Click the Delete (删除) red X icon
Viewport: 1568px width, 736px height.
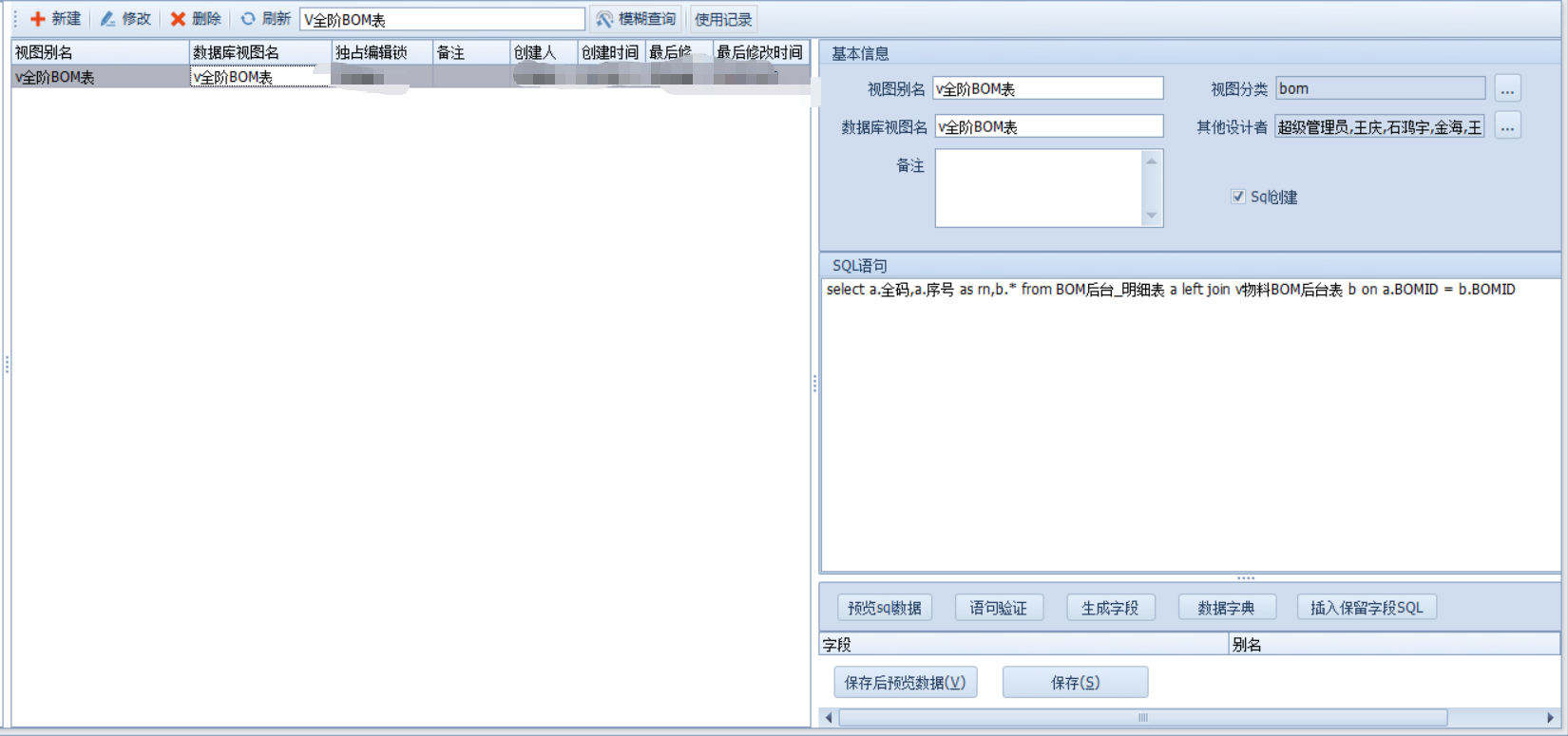point(178,19)
